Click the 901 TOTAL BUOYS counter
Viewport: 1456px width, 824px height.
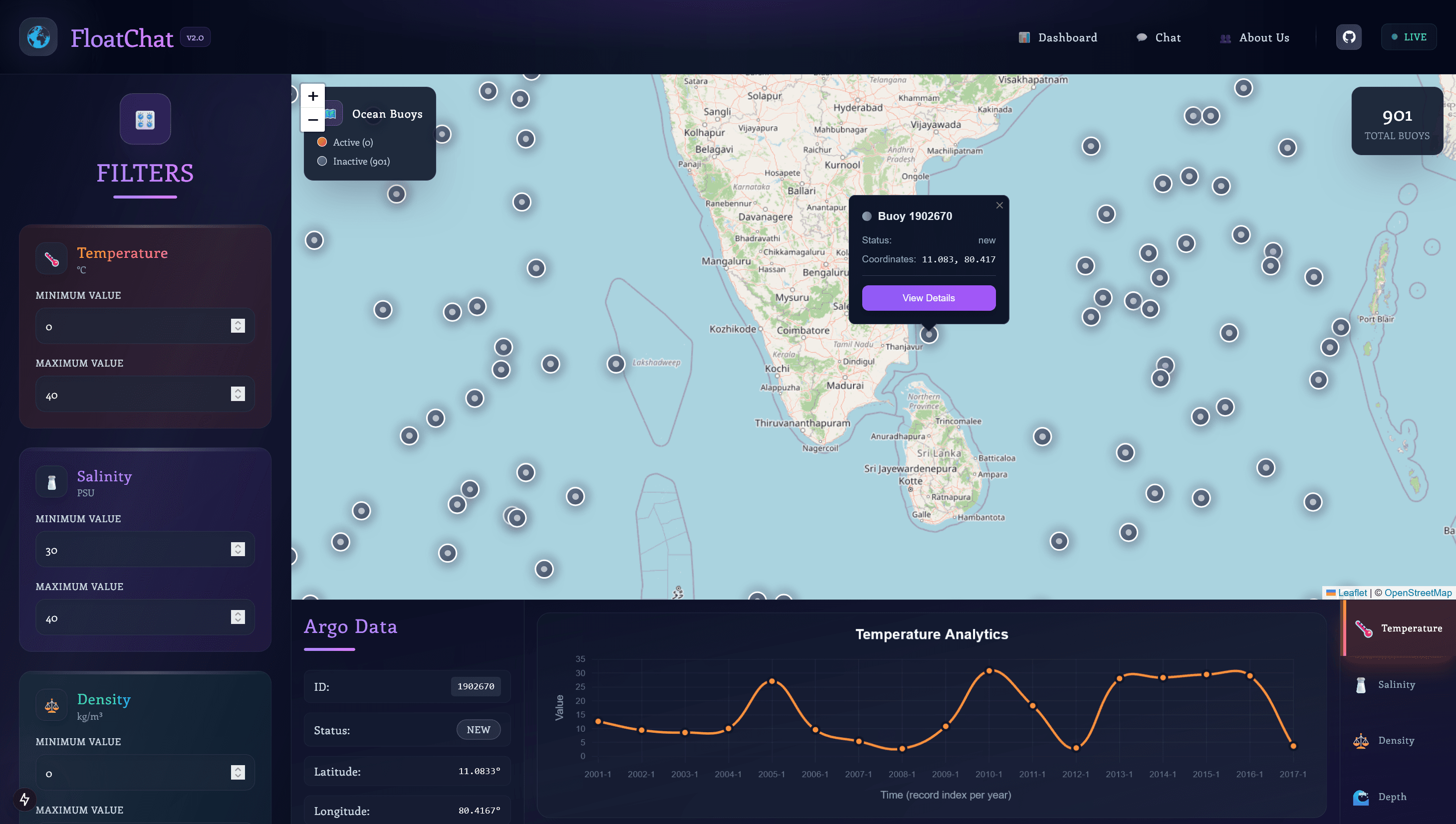[1397, 121]
